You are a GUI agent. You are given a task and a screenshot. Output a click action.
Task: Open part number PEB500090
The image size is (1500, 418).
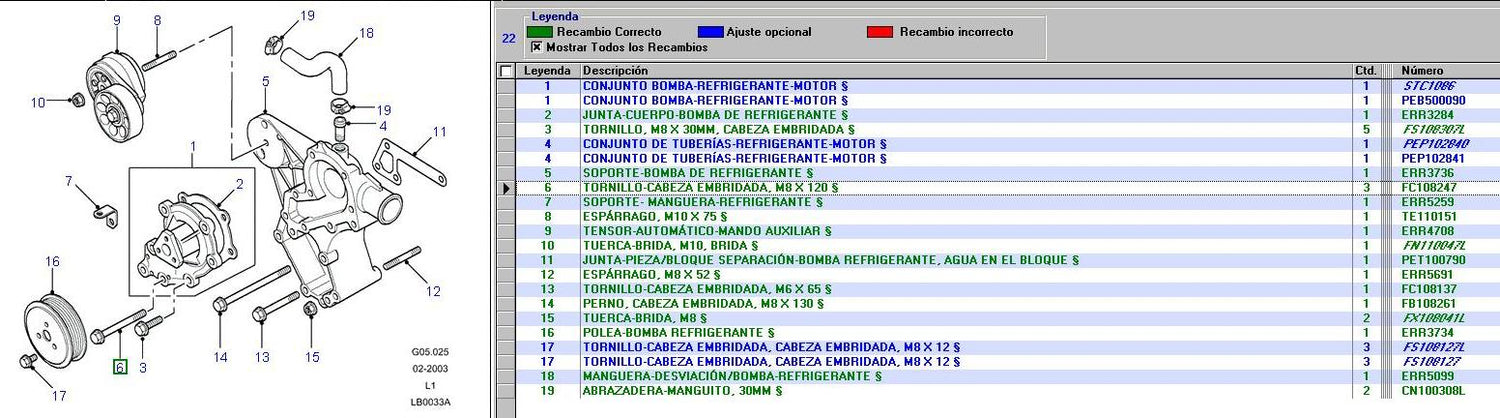pyautogui.click(x=1433, y=100)
